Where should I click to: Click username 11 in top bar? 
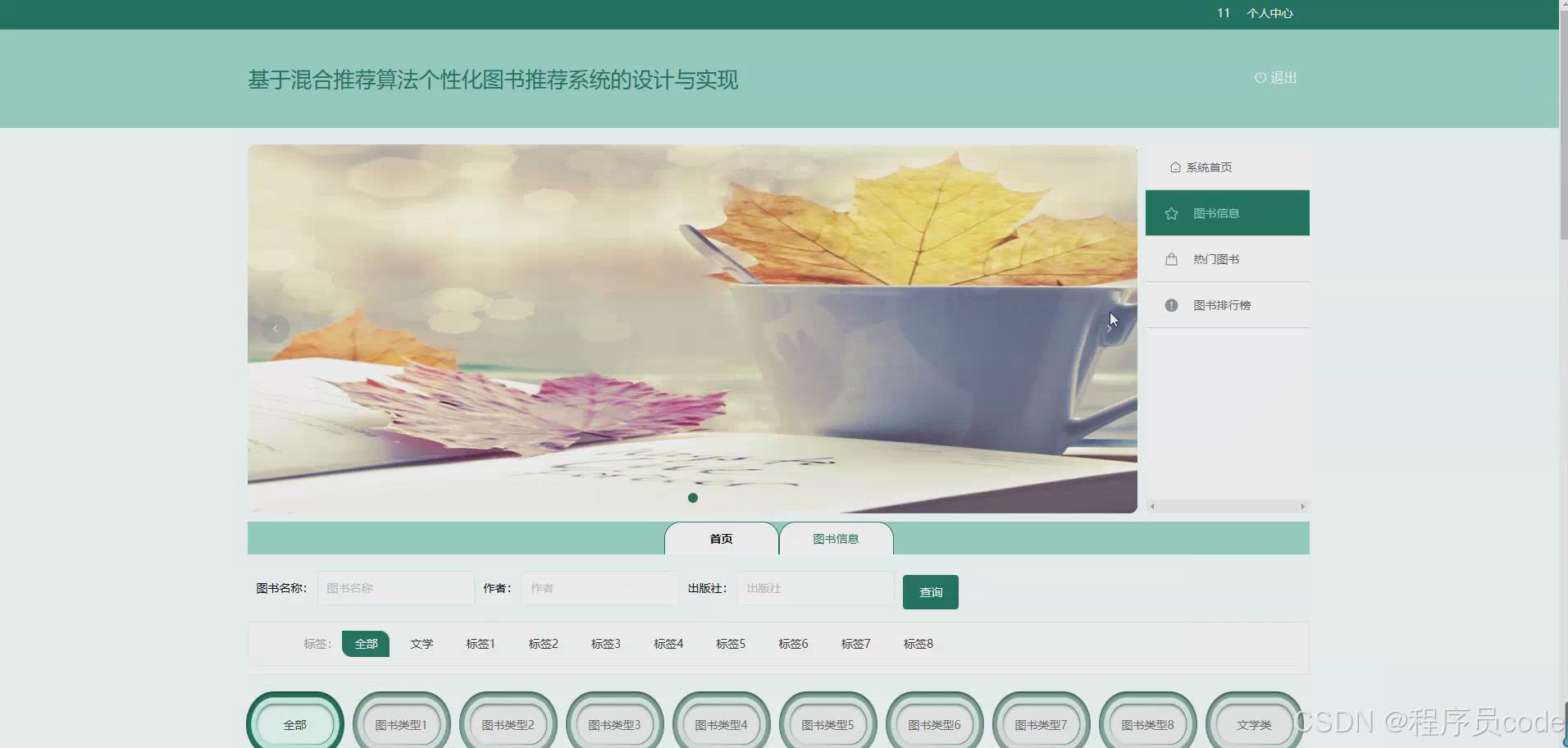tap(1224, 13)
